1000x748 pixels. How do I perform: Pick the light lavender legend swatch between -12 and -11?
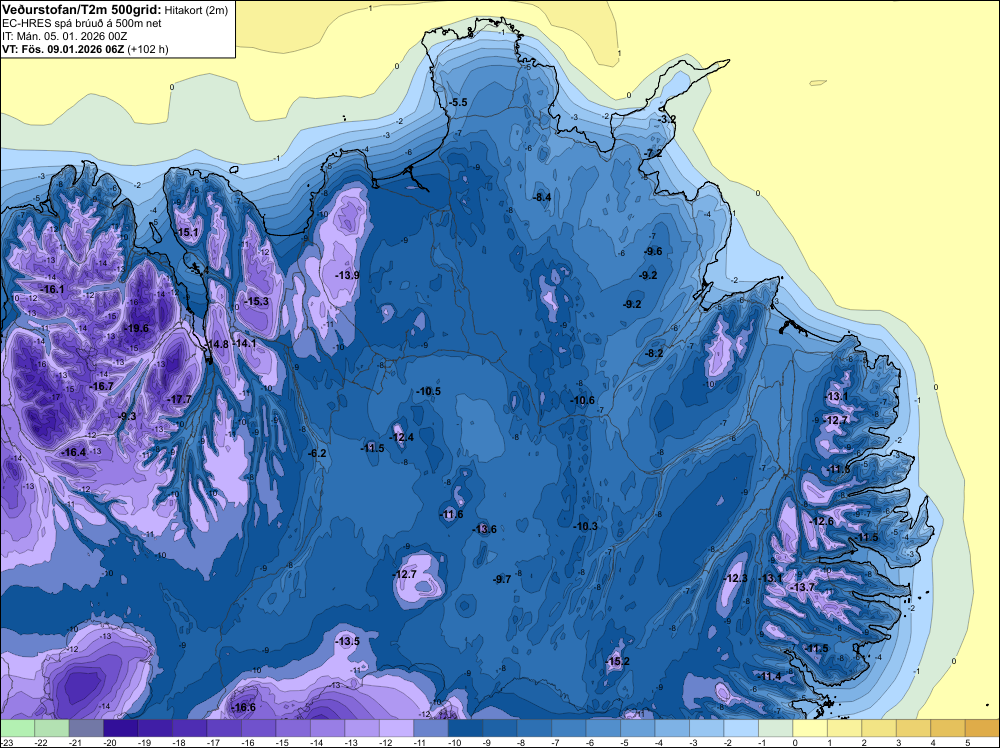(x=396, y=728)
